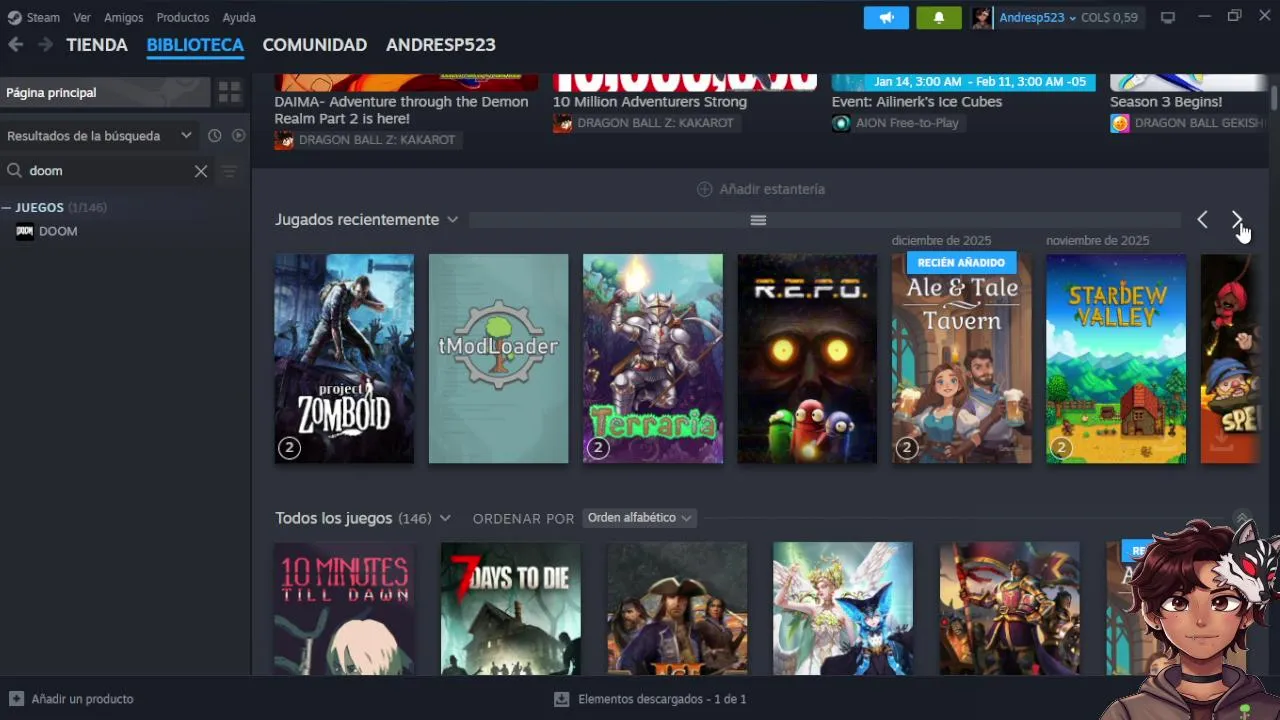Open the Ver menu
1280x720 pixels.
click(x=82, y=17)
